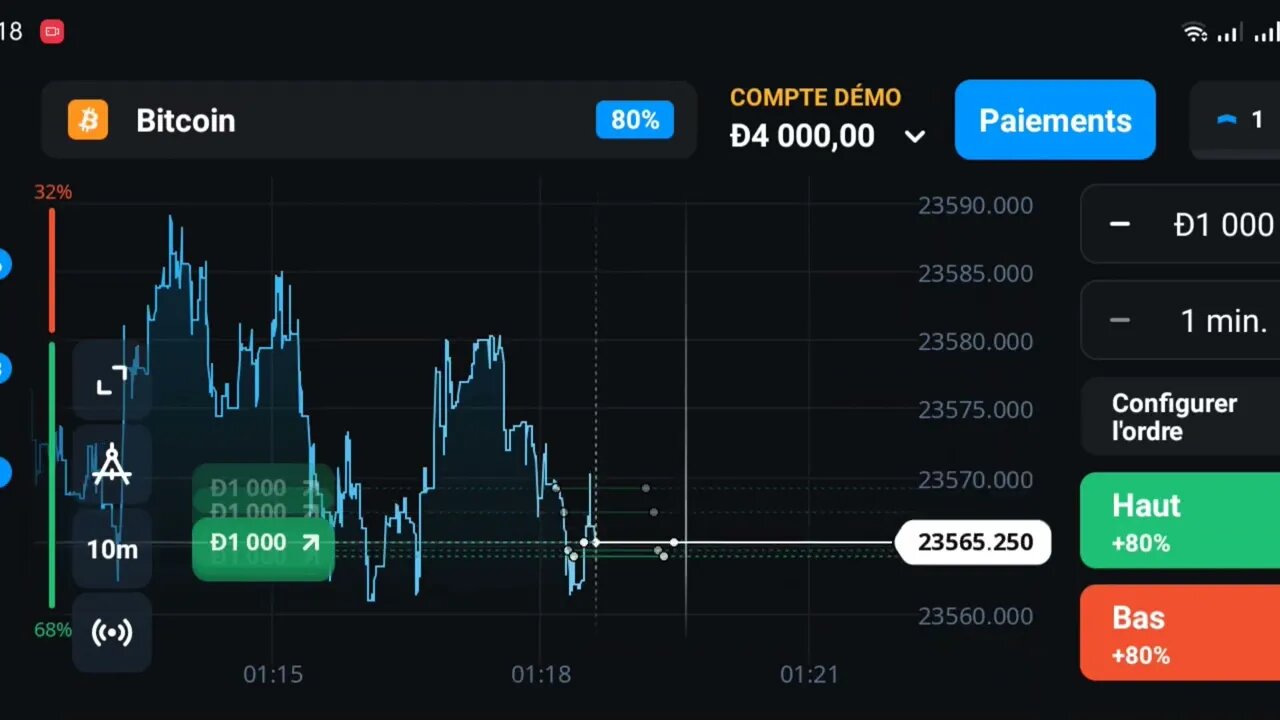Screen dimensions: 1280x720
Task: Select the active Đ1 000 trade marker
Action: click(x=264, y=543)
